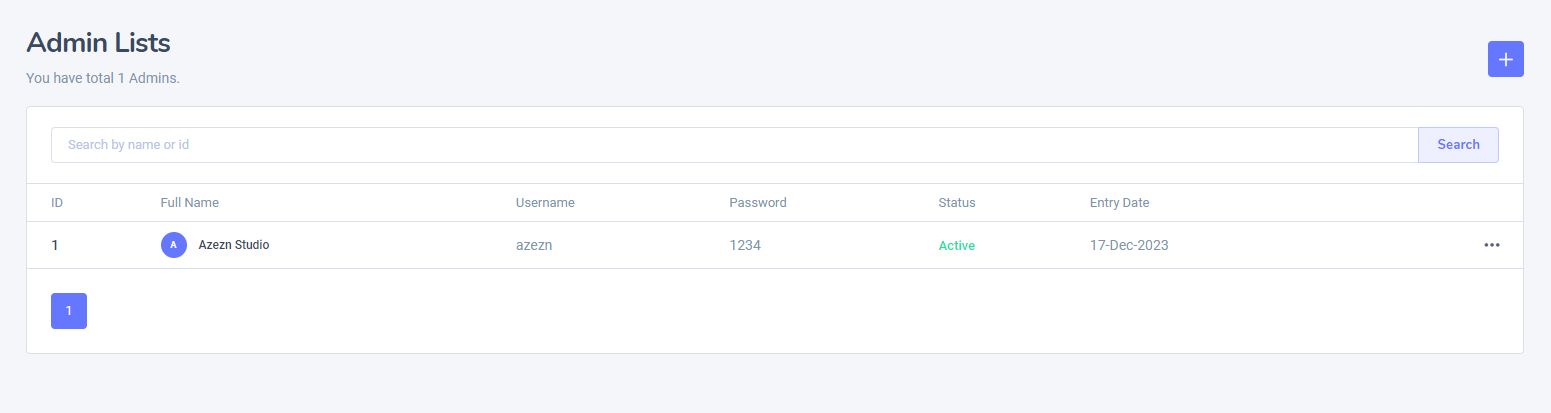Viewport: 1551px width, 413px height.
Task: Click the total 1 Admins subtitle text
Action: (103, 78)
